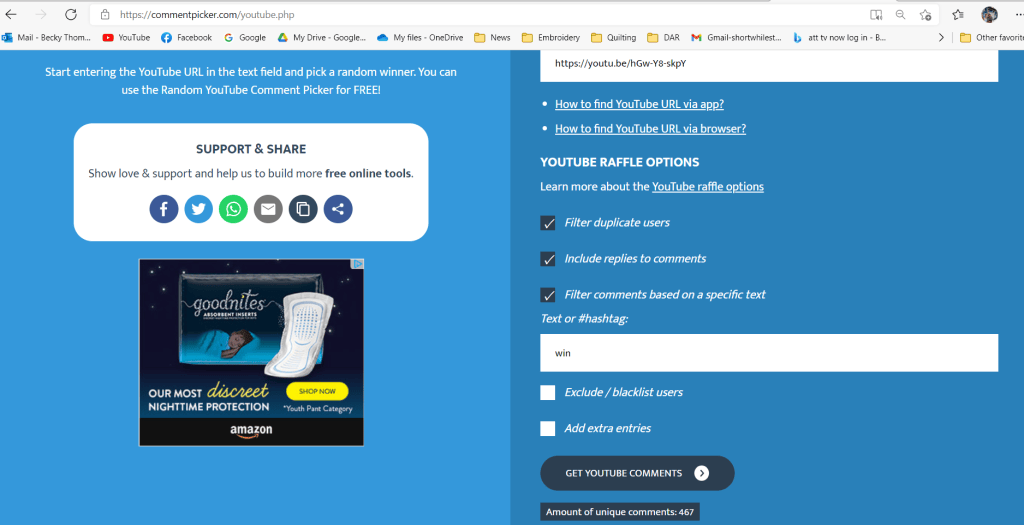Viewport: 1024px width, 525px height.
Task: Uncheck Include replies to comments
Action: [x=548, y=259]
